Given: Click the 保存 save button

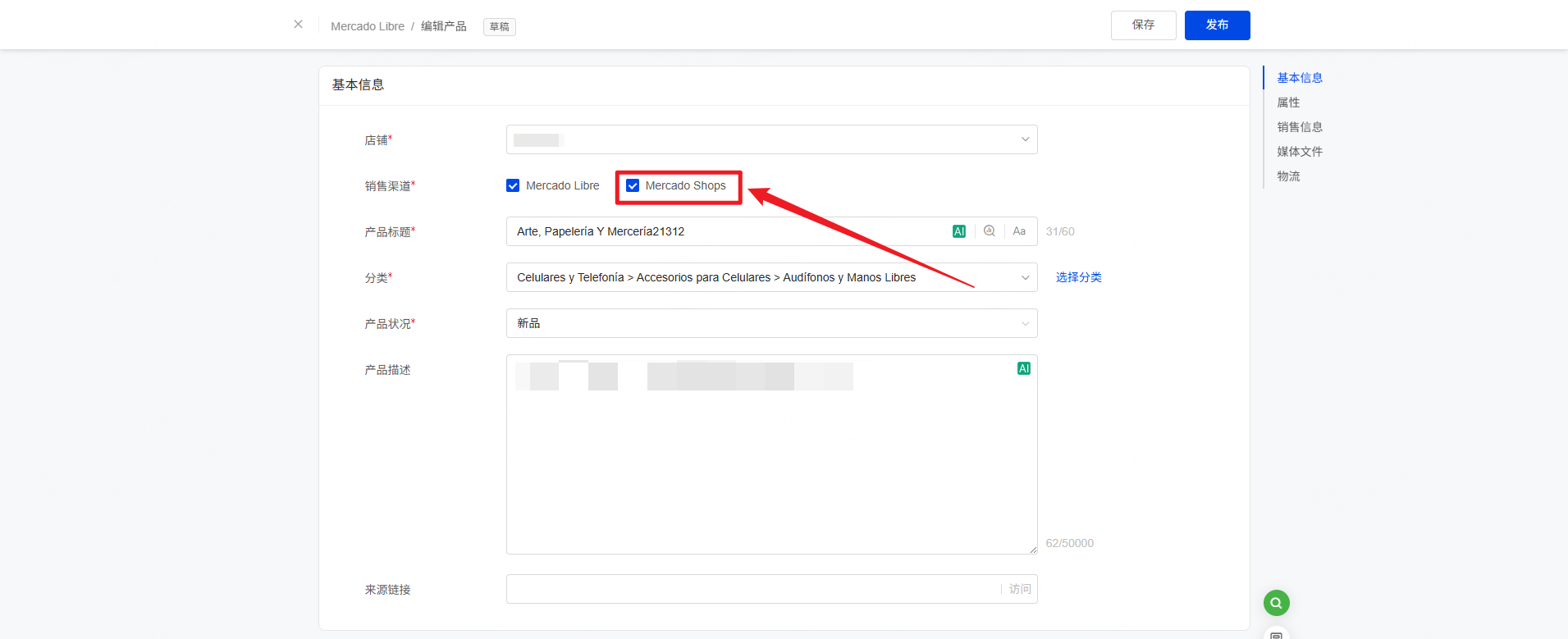Looking at the screenshot, I should click(x=1143, y=25).
